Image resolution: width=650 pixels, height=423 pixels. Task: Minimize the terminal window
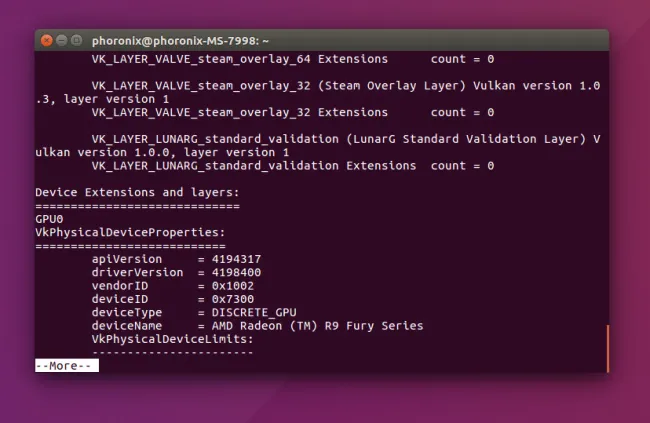(61, 40)
